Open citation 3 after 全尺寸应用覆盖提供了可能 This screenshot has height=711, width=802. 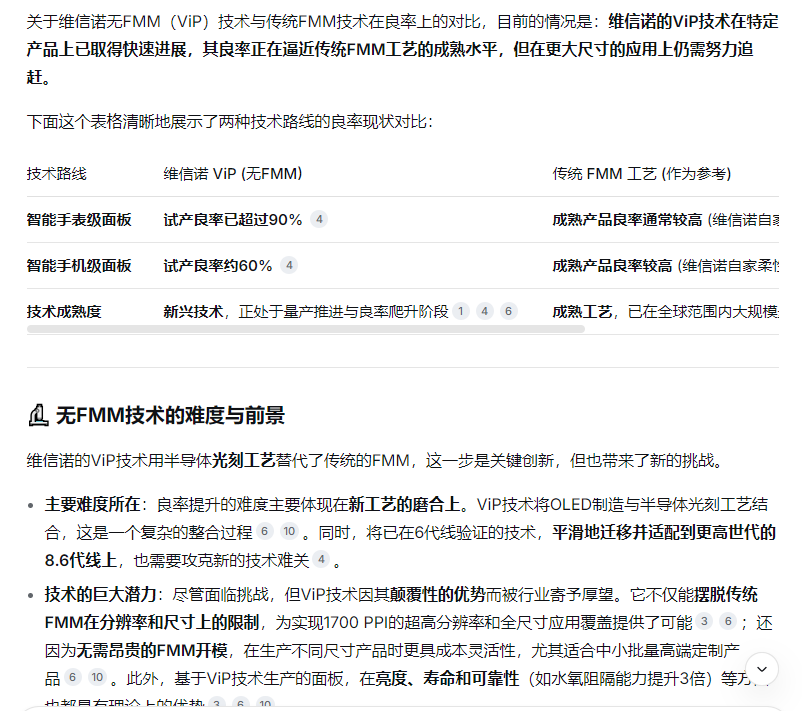(x=704, y=621)
